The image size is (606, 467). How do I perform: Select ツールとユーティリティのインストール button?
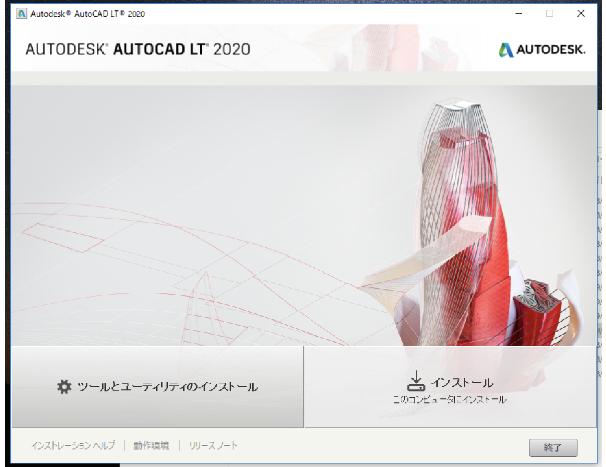pyautogui.click(x=158, y=387)
